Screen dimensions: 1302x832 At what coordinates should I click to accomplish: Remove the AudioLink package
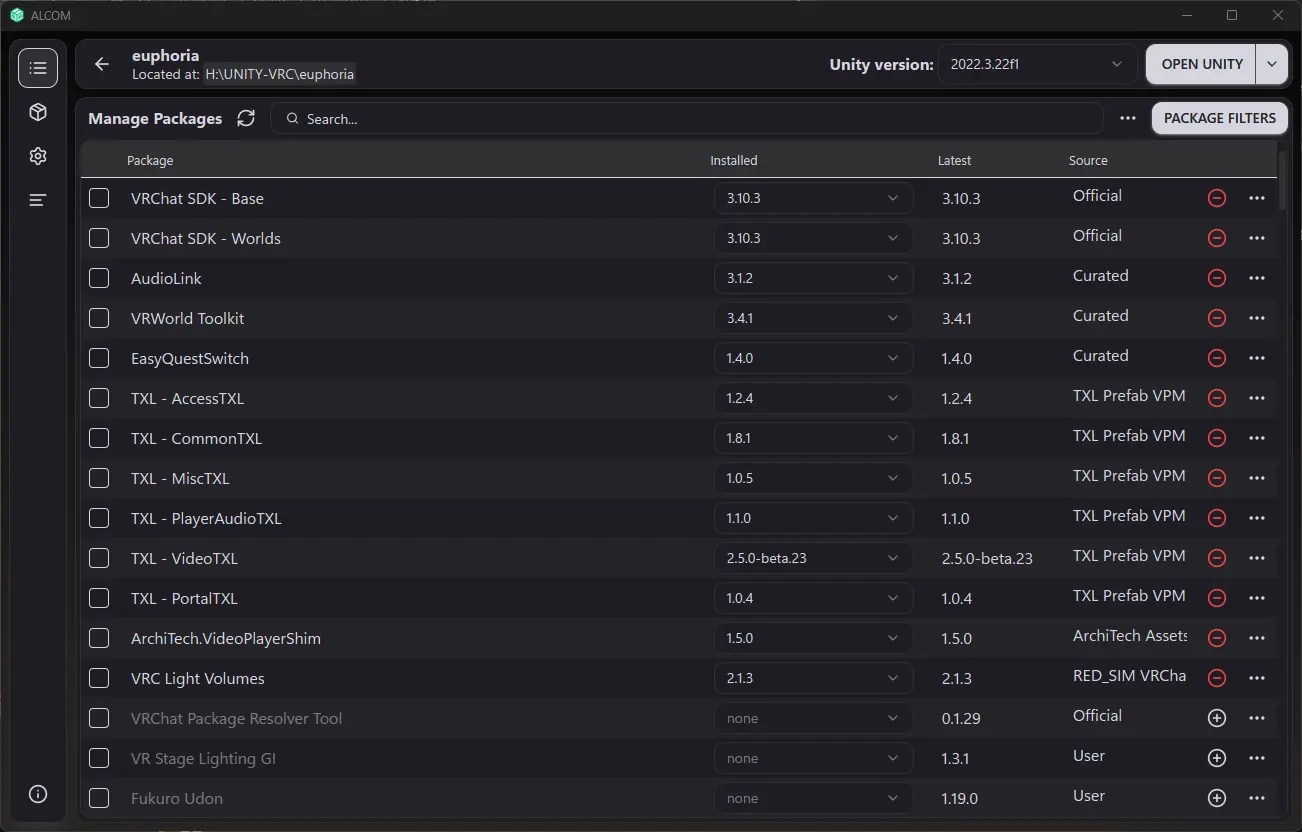point(1217,278)
